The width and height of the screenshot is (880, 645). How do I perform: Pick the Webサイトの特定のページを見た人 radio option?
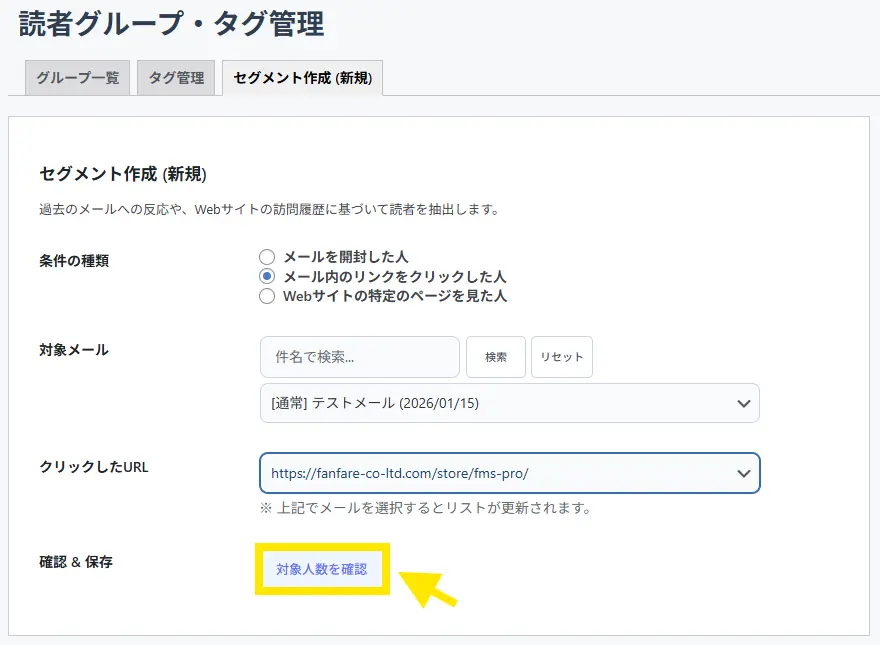[x=267, y=296]
